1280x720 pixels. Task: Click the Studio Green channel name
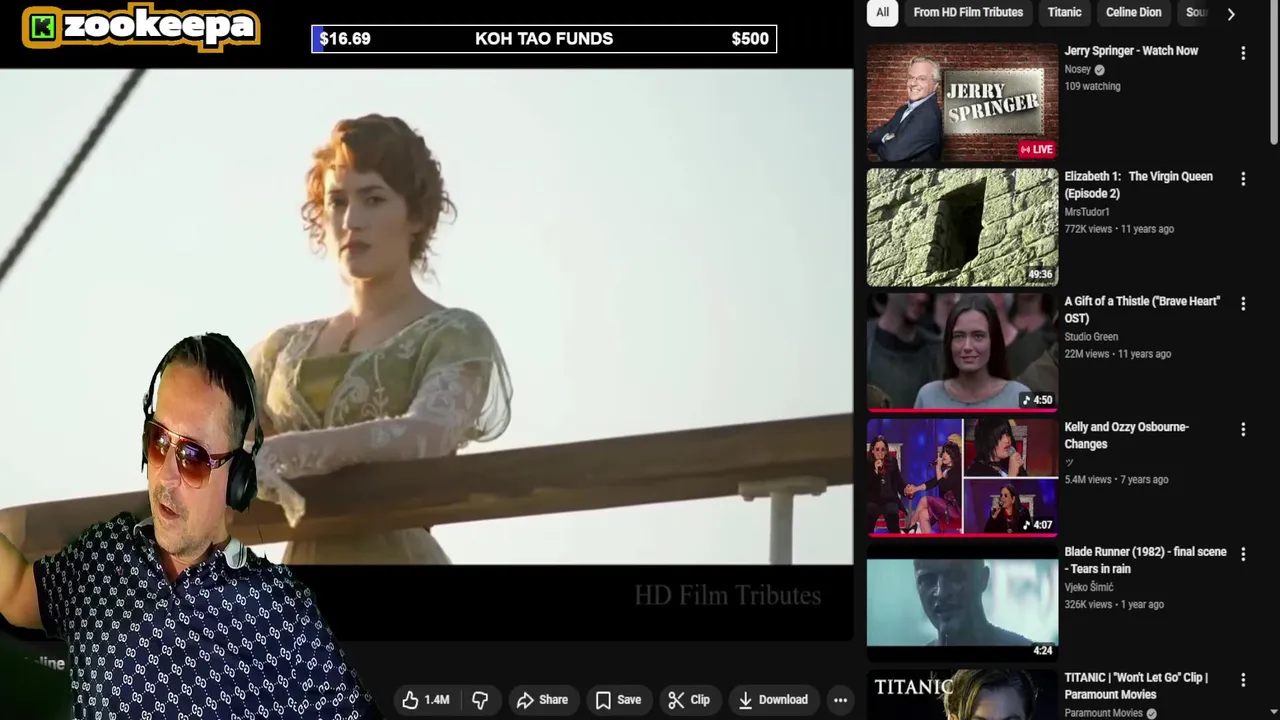coord(1091,337)
